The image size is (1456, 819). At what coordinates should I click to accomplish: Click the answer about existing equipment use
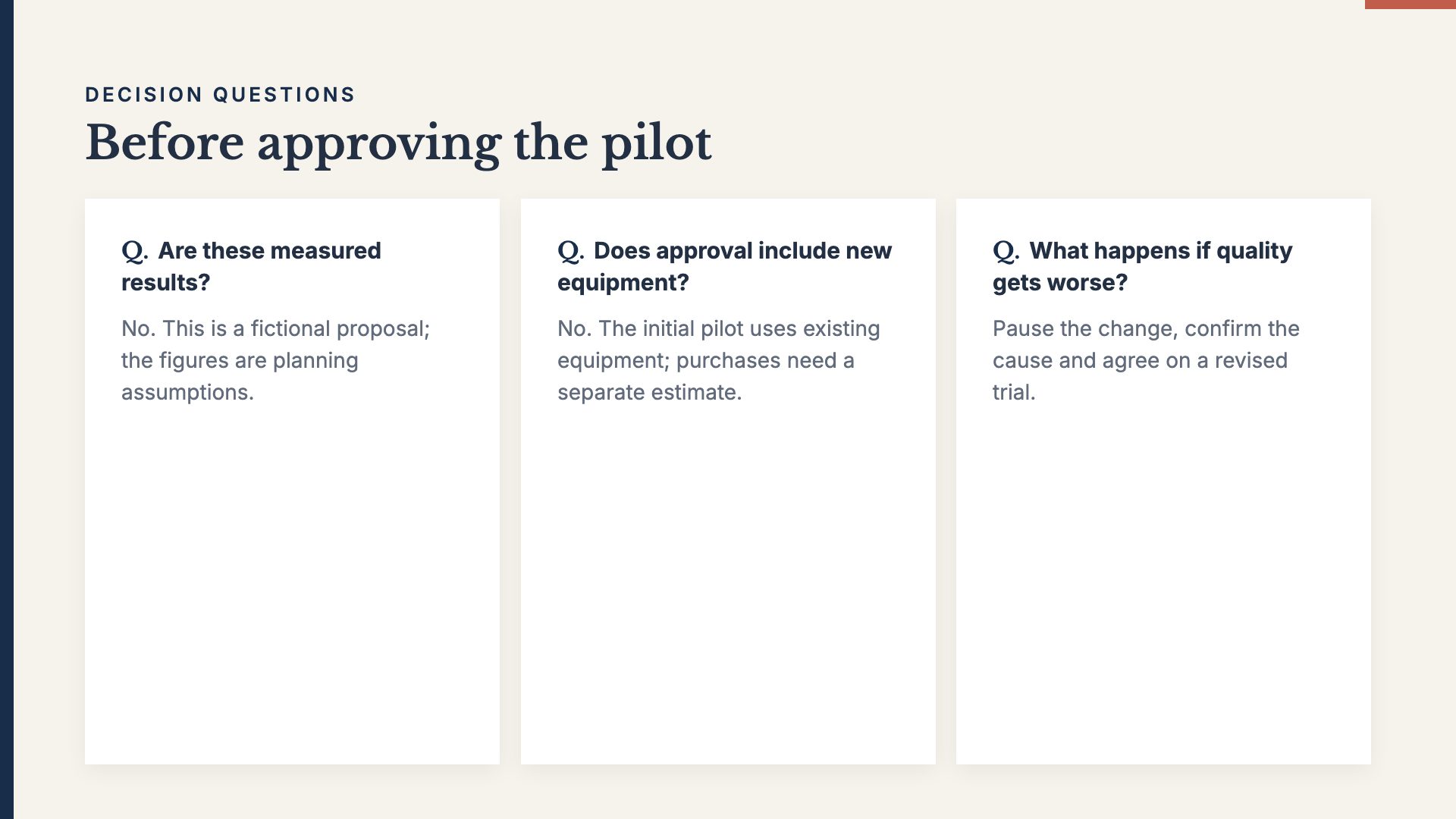tap(719, 360)
